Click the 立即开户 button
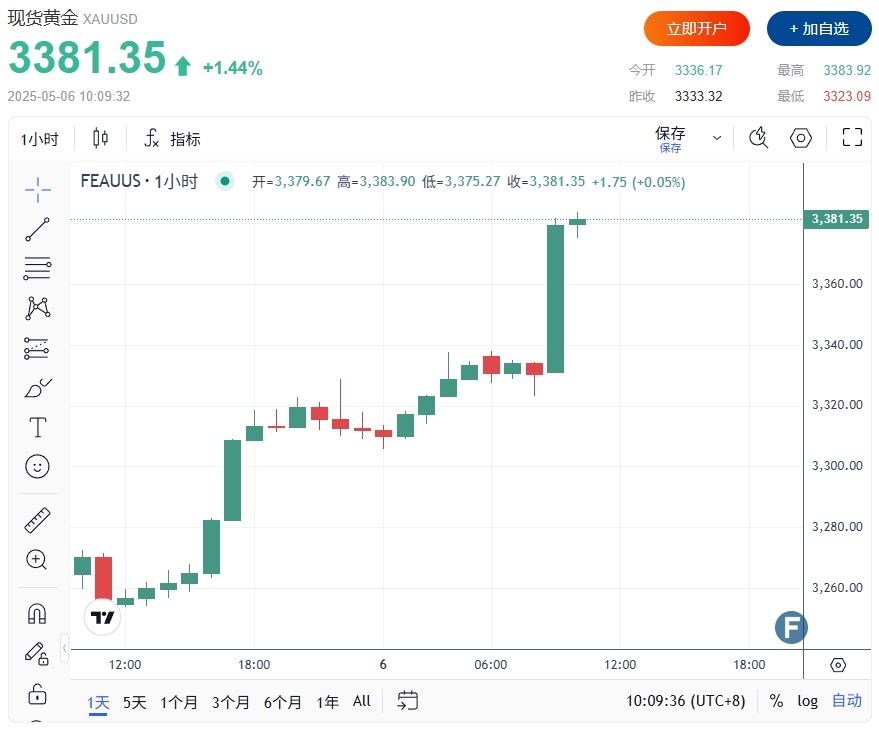This screenshot has width=879, height=731. click(696, 29)
